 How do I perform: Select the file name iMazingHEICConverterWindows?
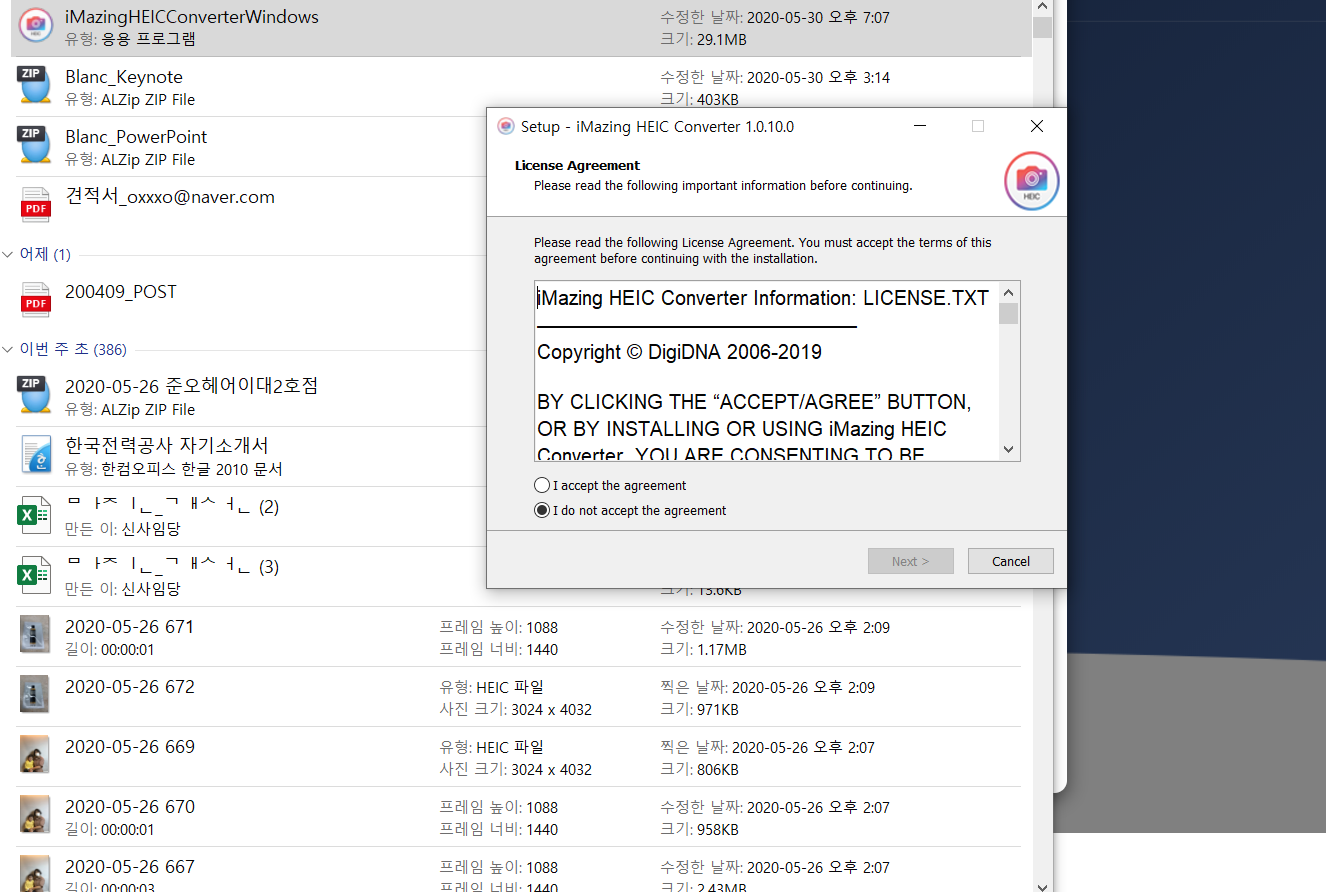pyautogui.click(x=192, y=17)
